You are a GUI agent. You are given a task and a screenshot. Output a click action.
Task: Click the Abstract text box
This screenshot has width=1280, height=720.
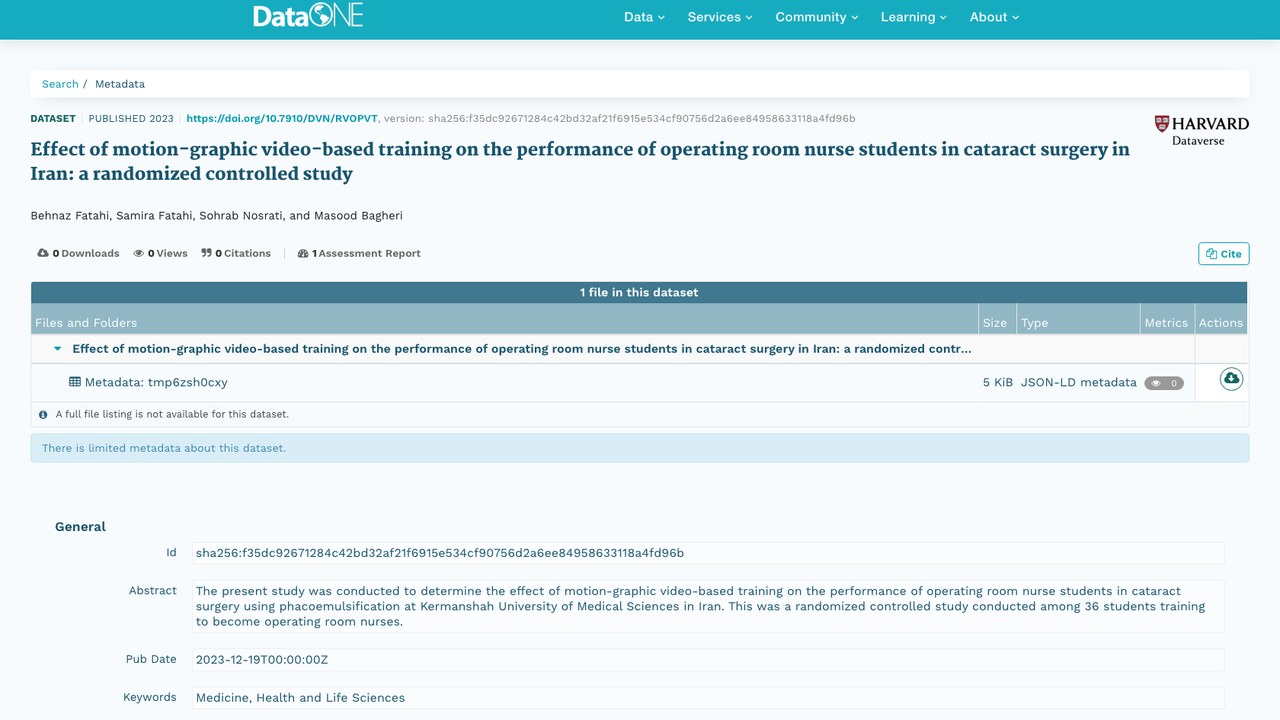(x=708, y=606)
